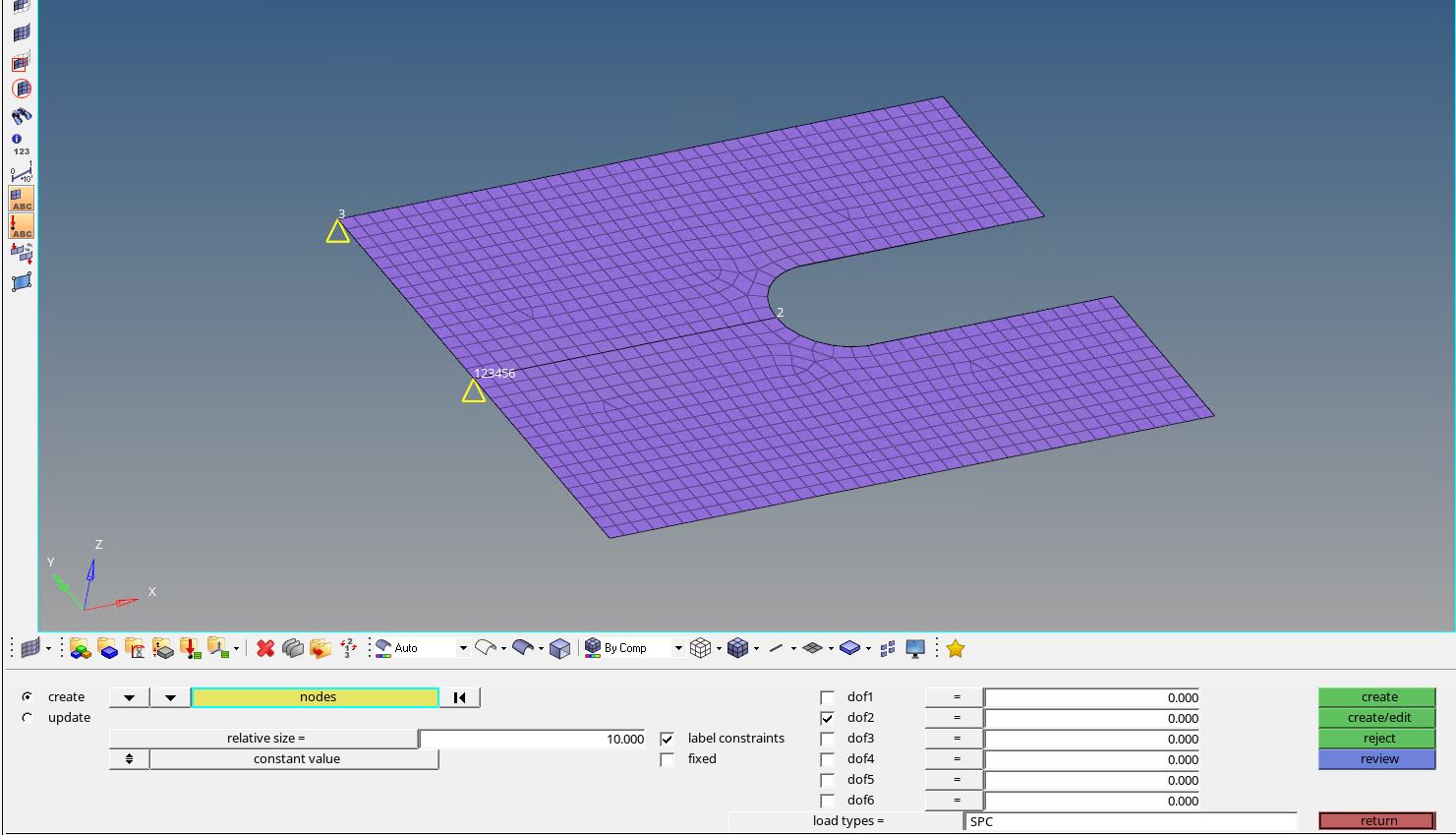Open the Numbers 123 info icon
This screenshot has width=1456, height=835.
21,144
